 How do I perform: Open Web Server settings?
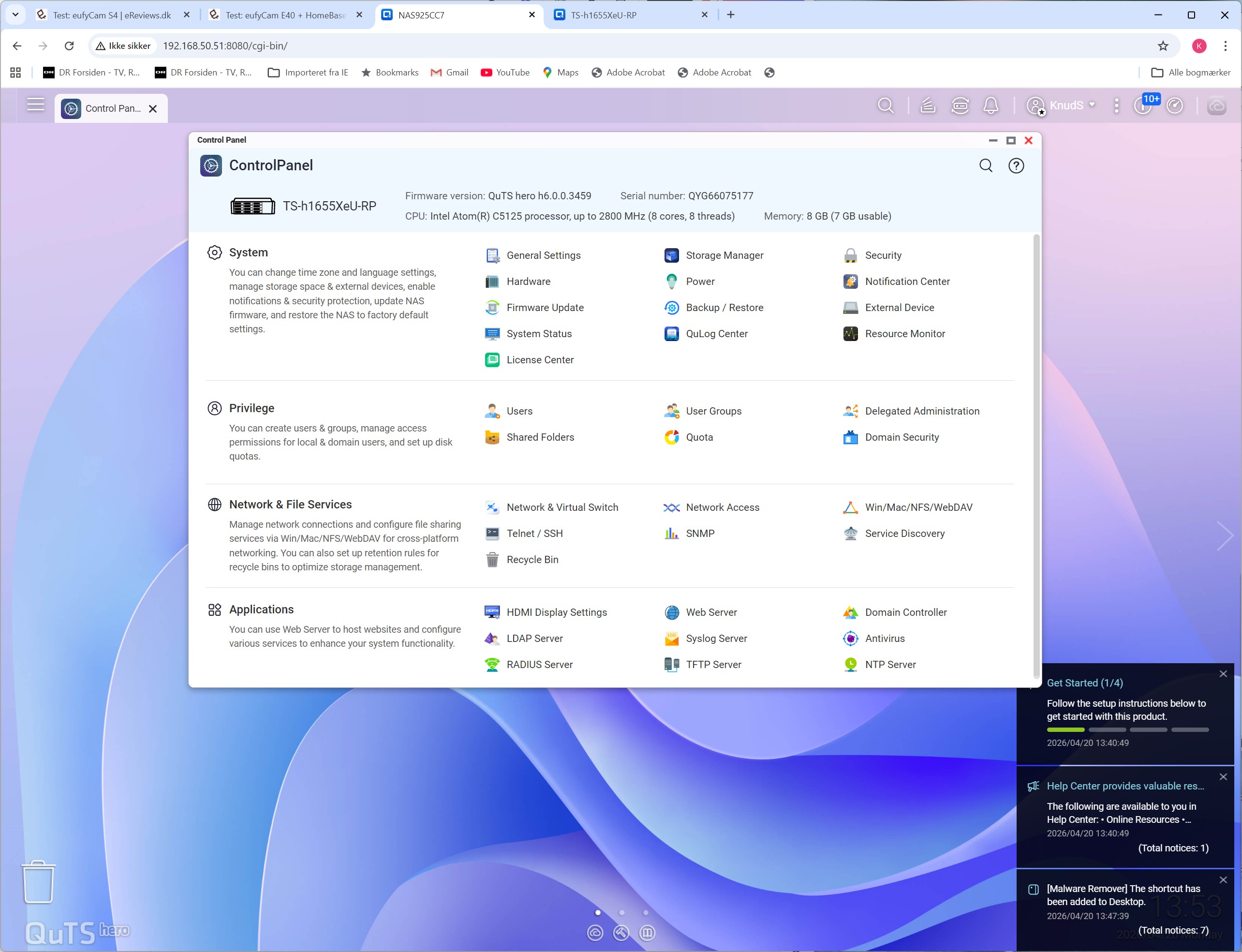[700, 612]
